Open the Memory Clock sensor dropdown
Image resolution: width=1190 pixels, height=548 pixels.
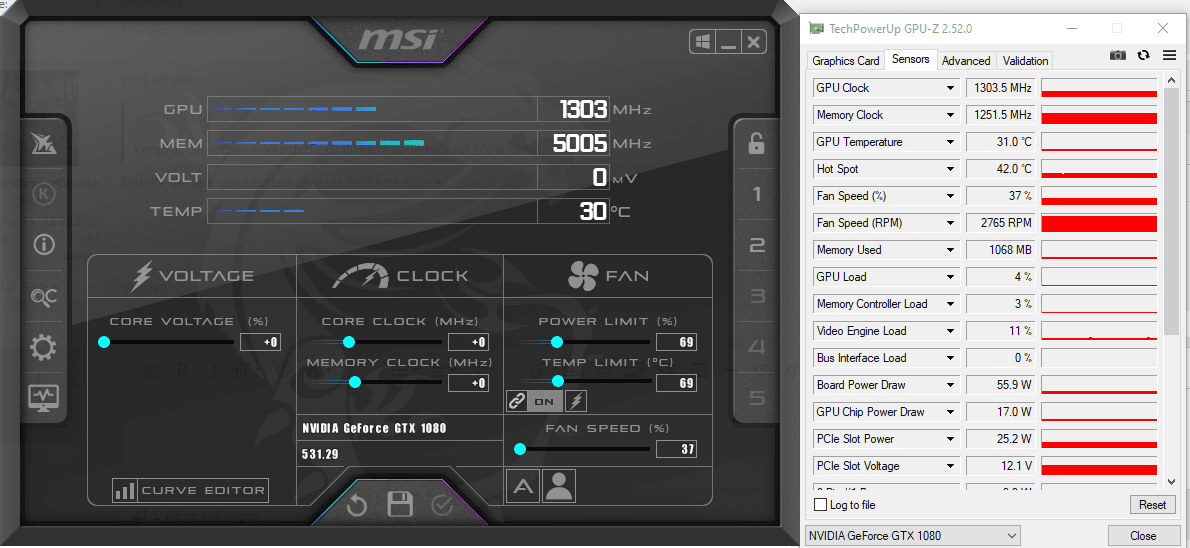[x=950, y=115]
